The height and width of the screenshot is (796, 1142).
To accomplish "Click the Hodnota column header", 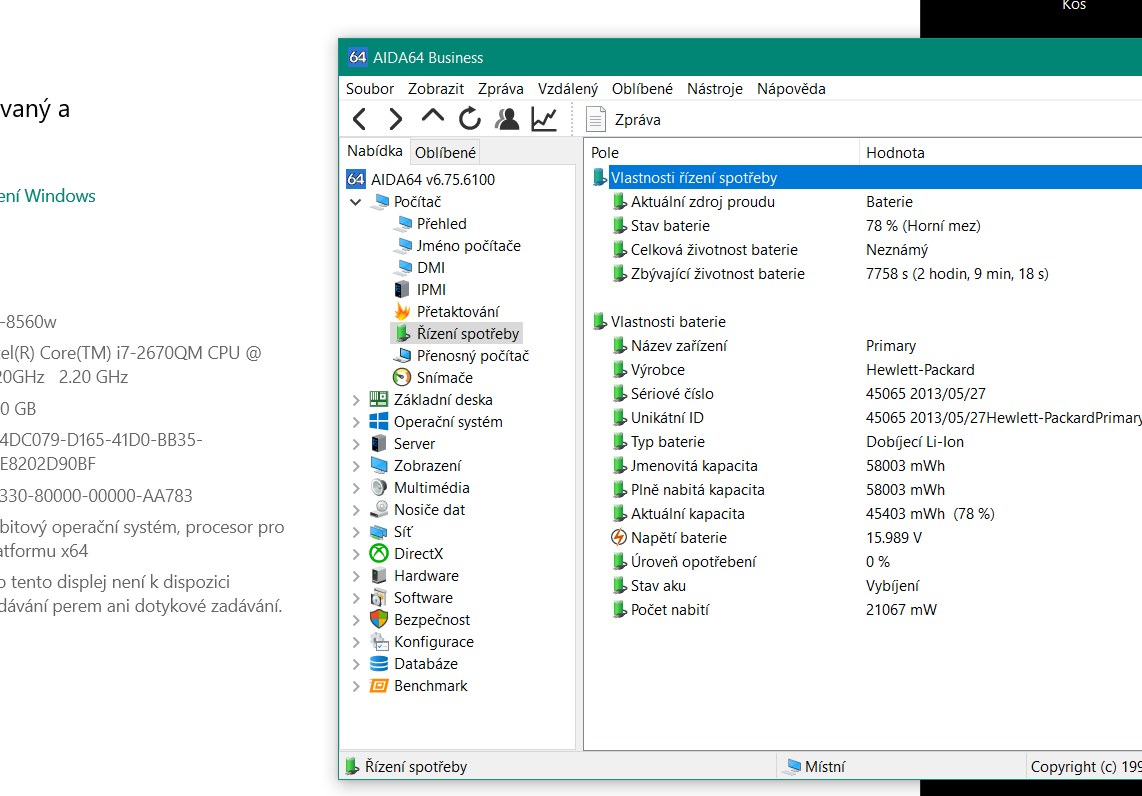I will coord(895,153).
